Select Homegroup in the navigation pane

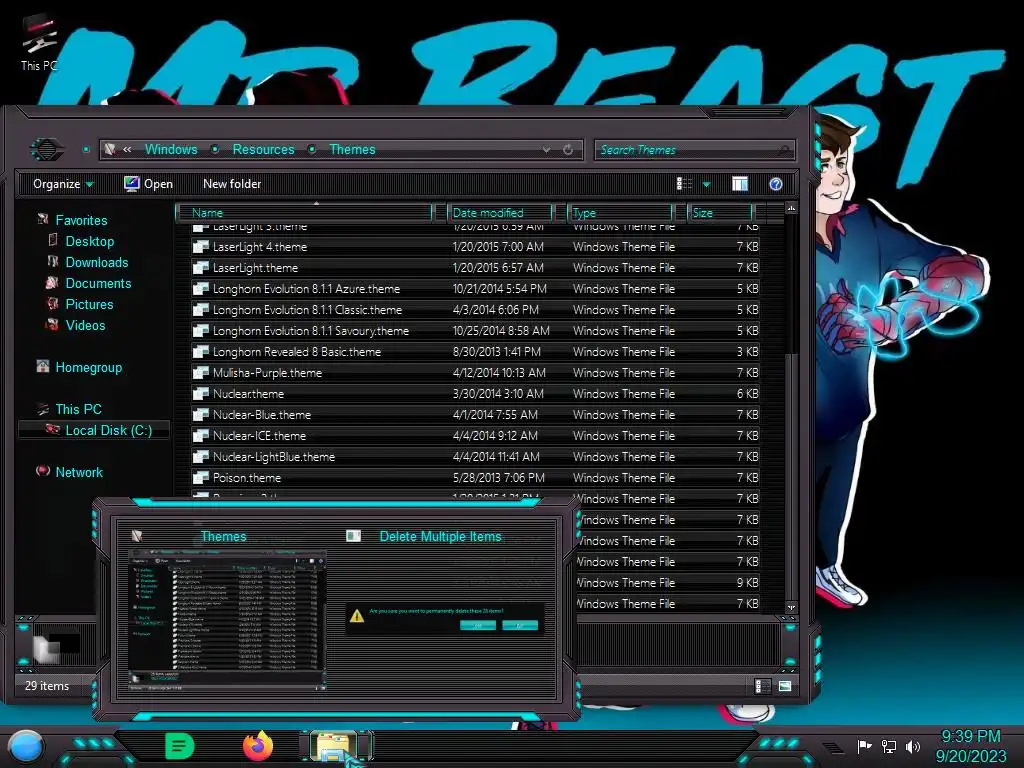(88, 368)
